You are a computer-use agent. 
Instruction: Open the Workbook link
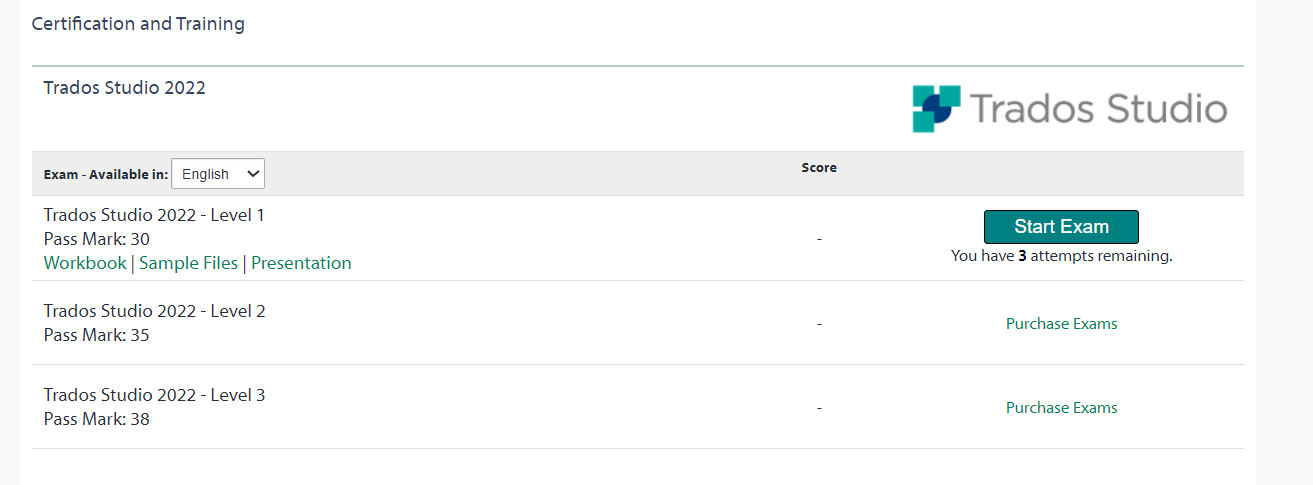point(85,263)
